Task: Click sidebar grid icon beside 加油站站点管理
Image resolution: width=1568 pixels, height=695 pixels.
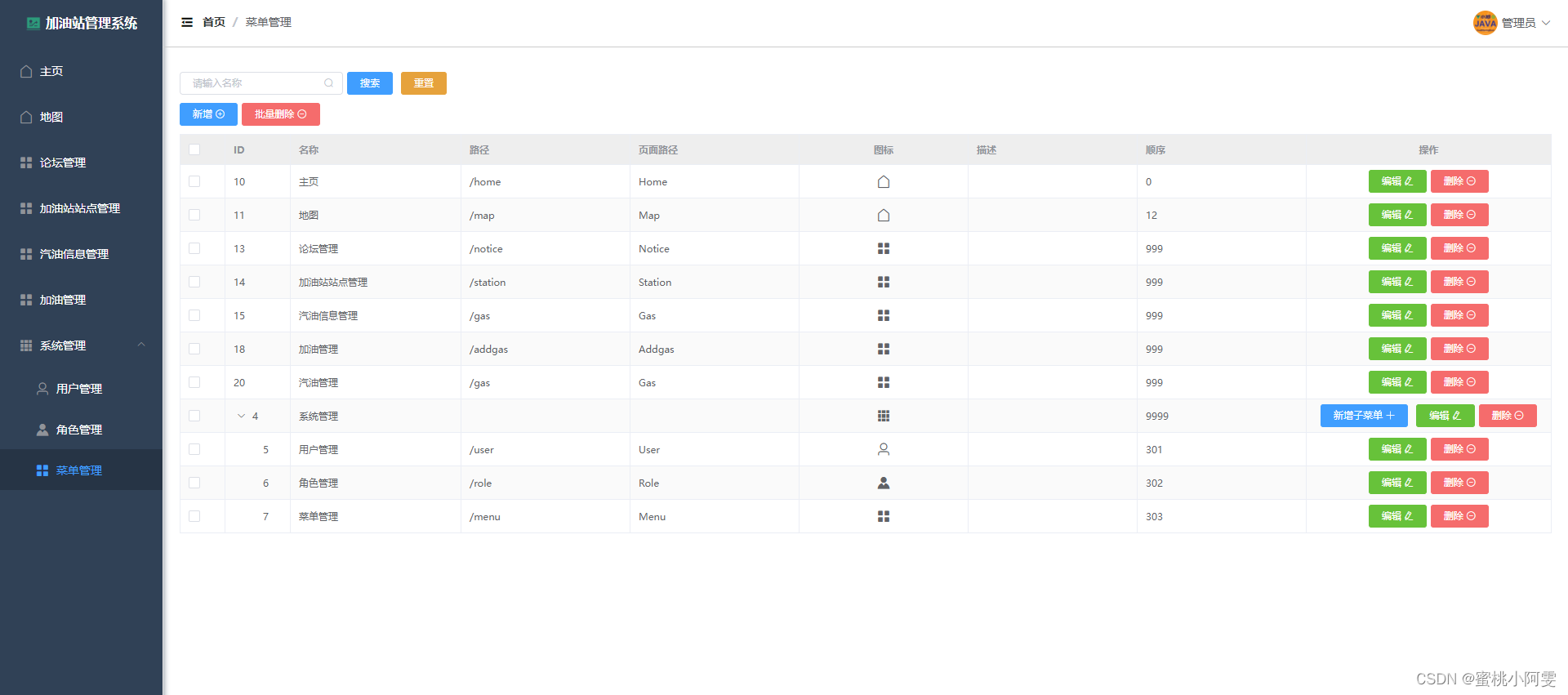Action: 26,209
